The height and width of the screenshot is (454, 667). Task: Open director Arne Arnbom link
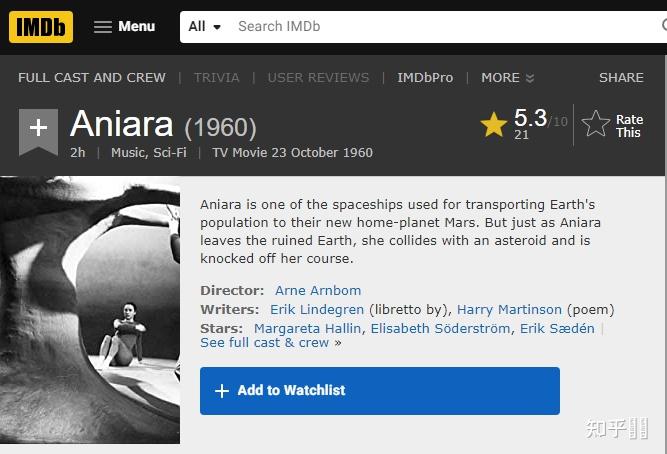pos(318,291)
